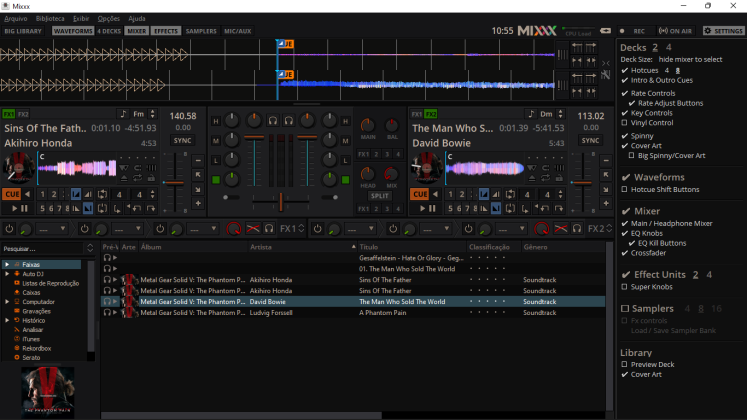Image resolution: width=747 pixels, height=420 pixels.
Task: Trigger hotcue 5 on deck 2
Action: point(450,208)
